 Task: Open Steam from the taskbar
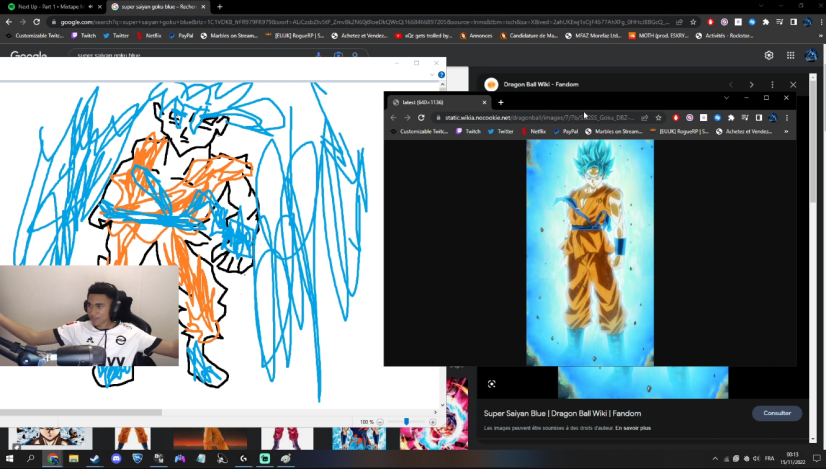[x=94, y=458]
